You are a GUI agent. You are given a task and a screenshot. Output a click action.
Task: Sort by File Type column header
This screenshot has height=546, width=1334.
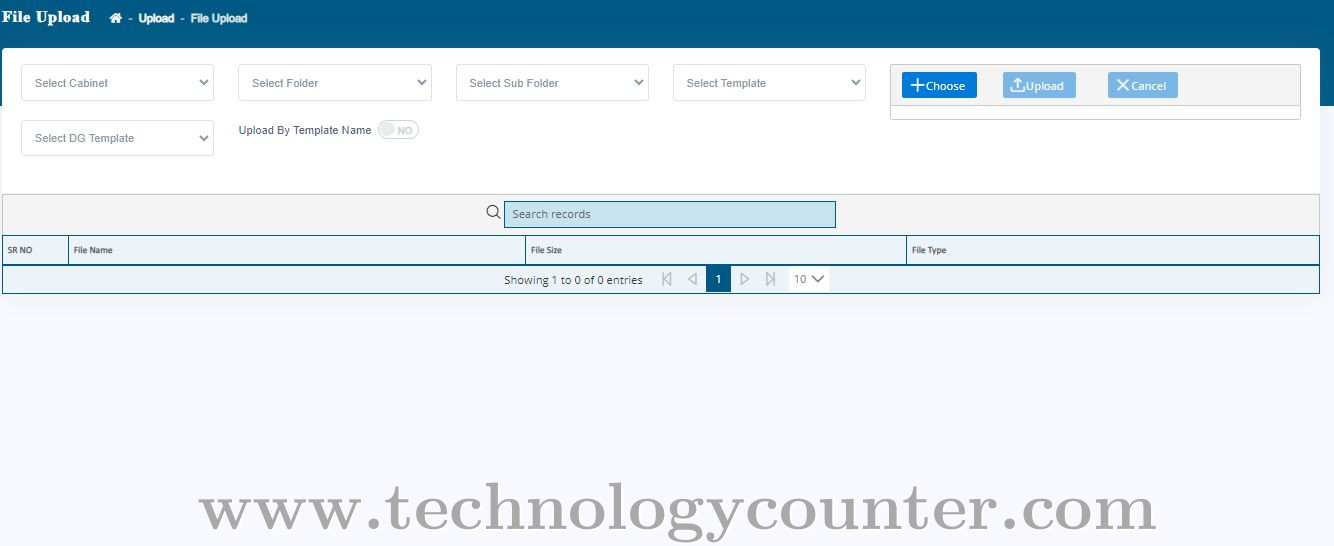[x=1113, y=250]
